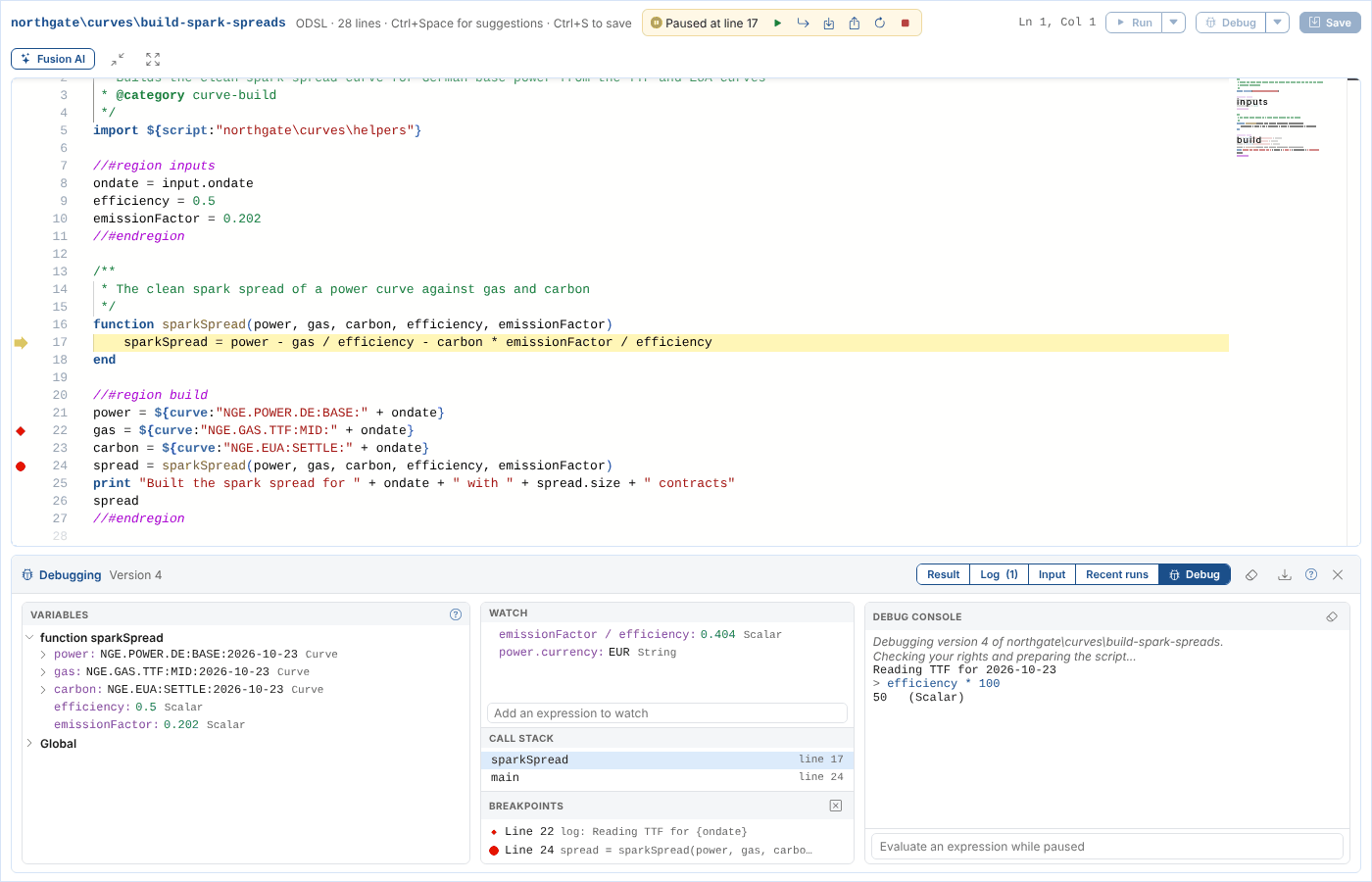Collapse the function sparkSpread variables scope
The height and width of the screenshot is (882, 1372).
click(x=30, y=638)
